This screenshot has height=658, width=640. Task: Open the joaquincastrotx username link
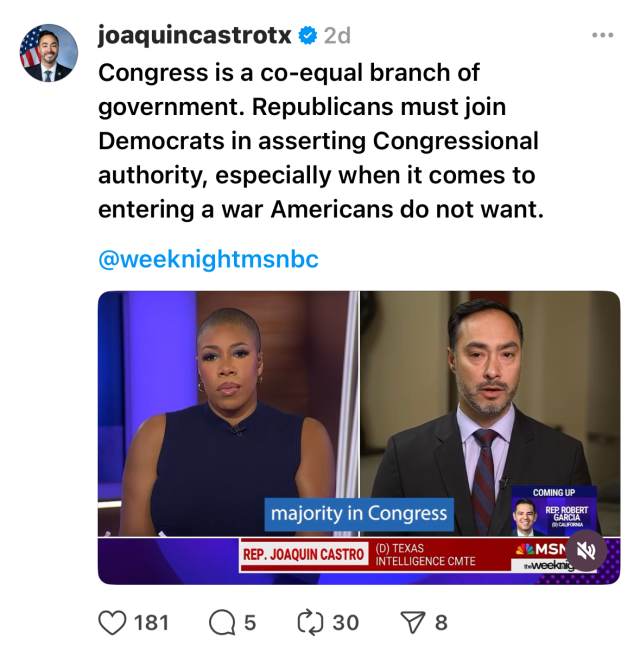[x=194, y=35]
